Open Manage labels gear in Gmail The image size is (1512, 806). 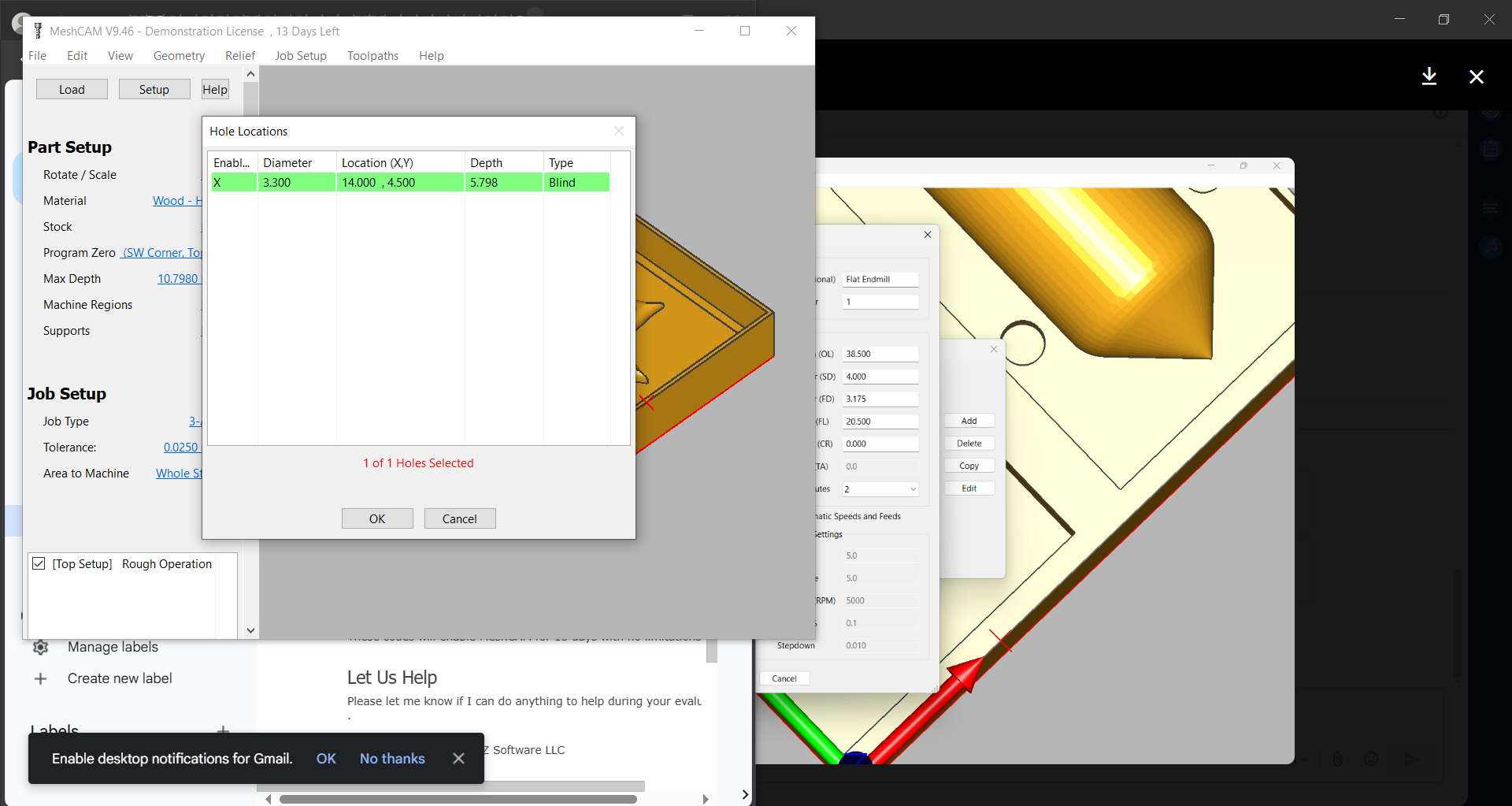(x=40, y=647)
